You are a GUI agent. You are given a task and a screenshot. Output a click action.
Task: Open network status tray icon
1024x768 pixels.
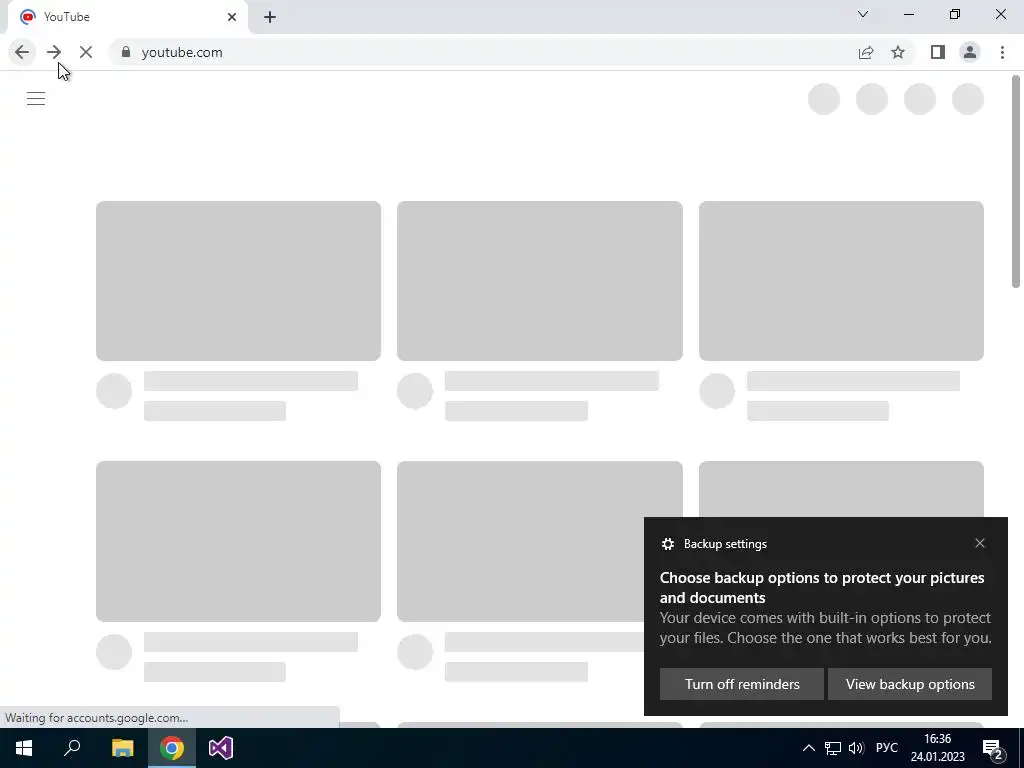click(x=833, y=748)
